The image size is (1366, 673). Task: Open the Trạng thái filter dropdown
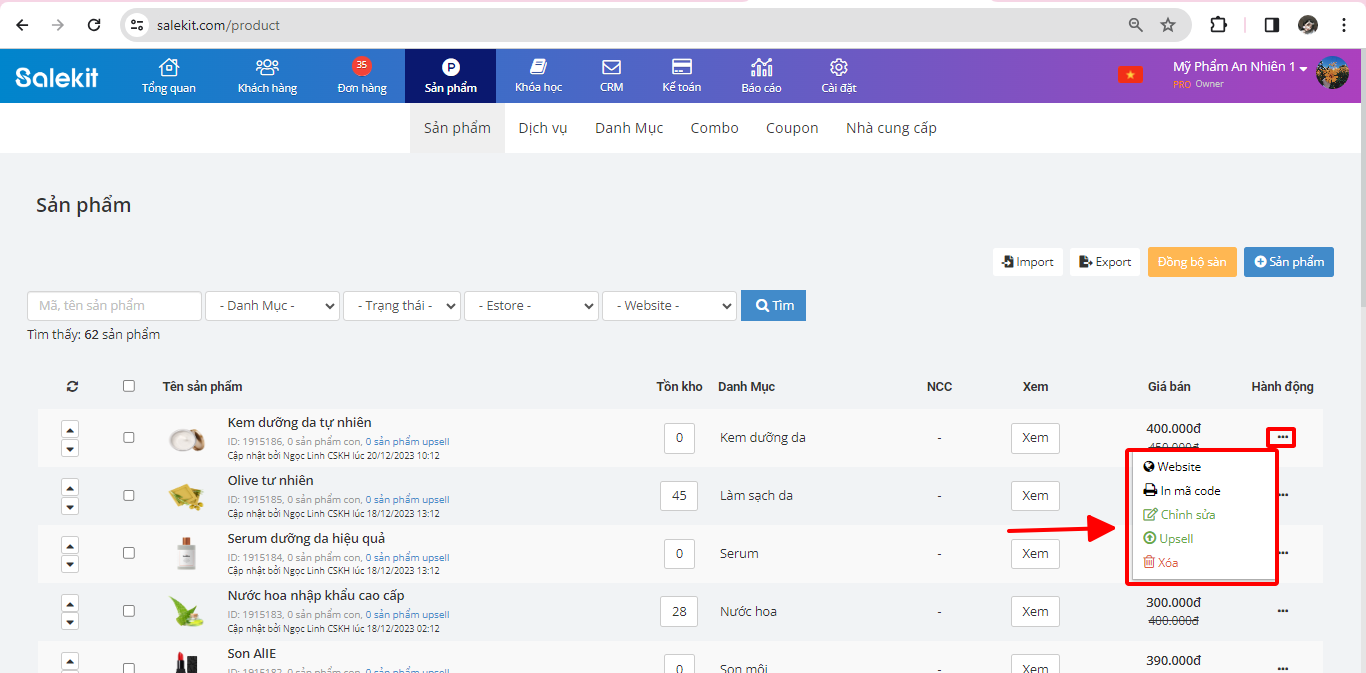[x=401, y=306]
